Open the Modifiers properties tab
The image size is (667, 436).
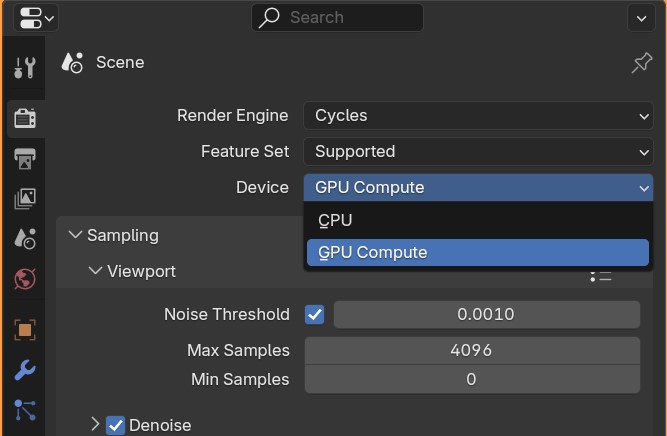25,370
